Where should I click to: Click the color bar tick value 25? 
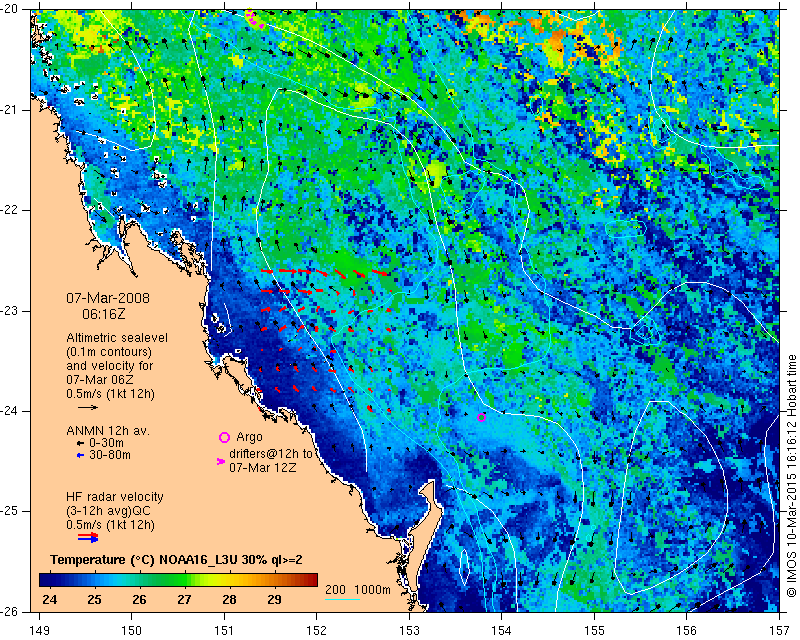(94, 599)
